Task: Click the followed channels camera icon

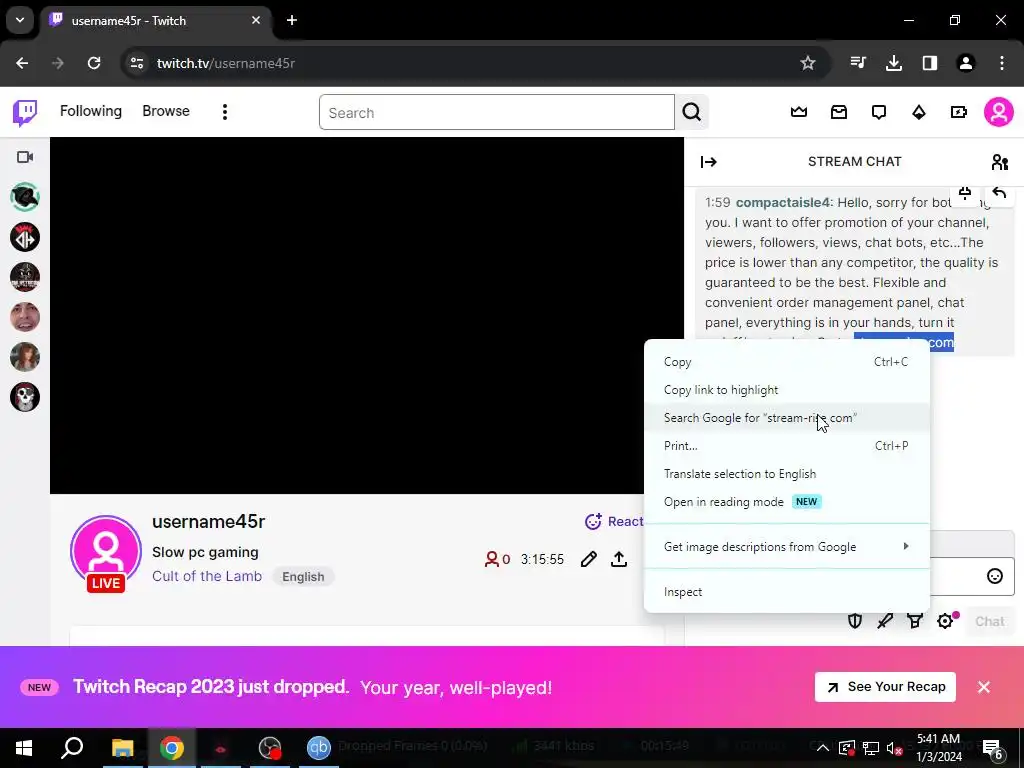Action: tap(25, 157)
